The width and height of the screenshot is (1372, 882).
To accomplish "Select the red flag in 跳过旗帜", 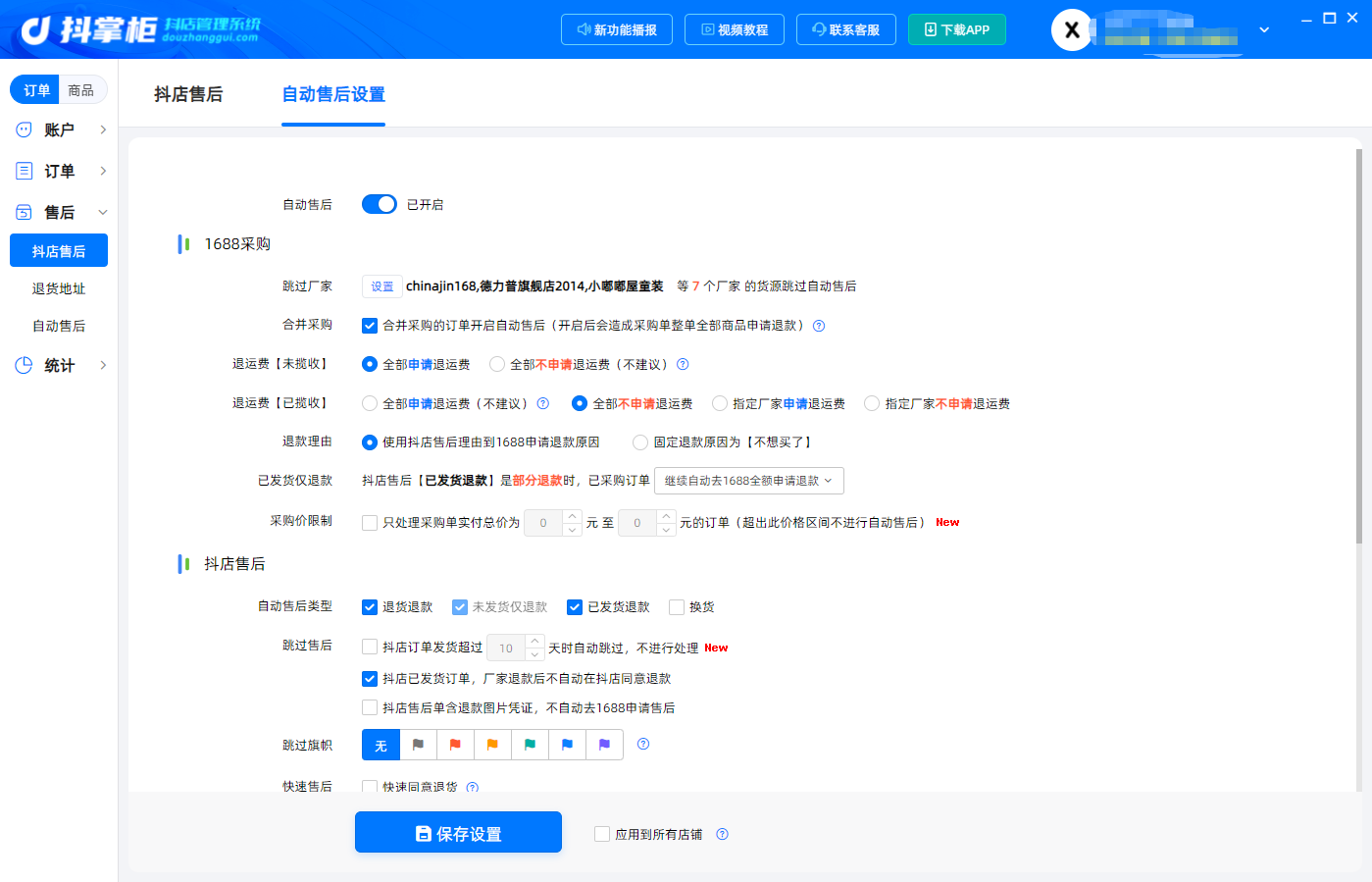I will [455, 745].
